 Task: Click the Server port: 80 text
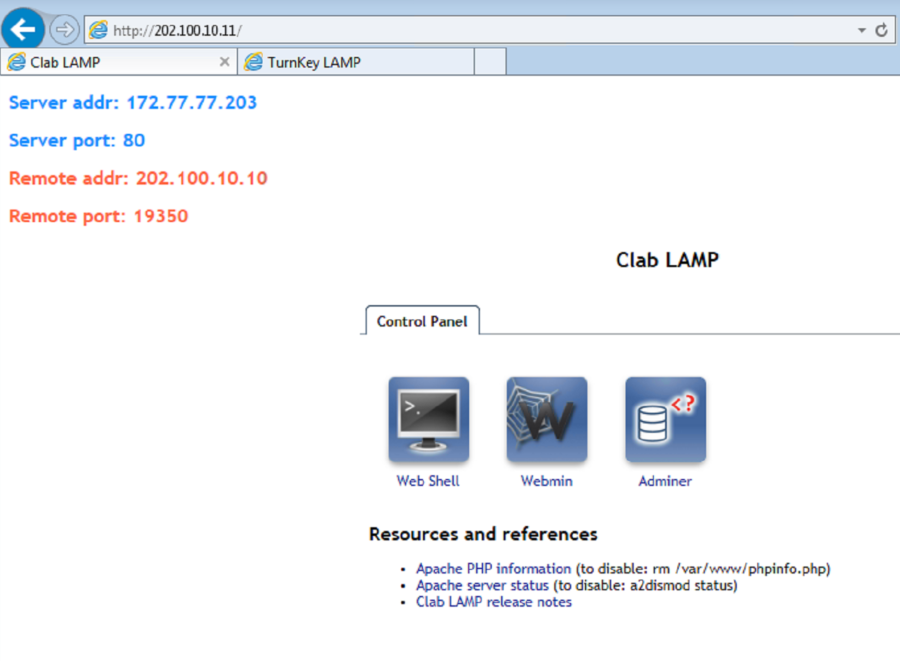tap(77, 141)
